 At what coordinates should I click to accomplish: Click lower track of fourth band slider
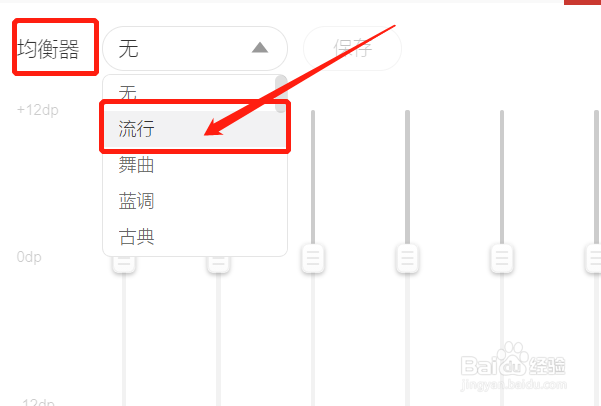407,339
